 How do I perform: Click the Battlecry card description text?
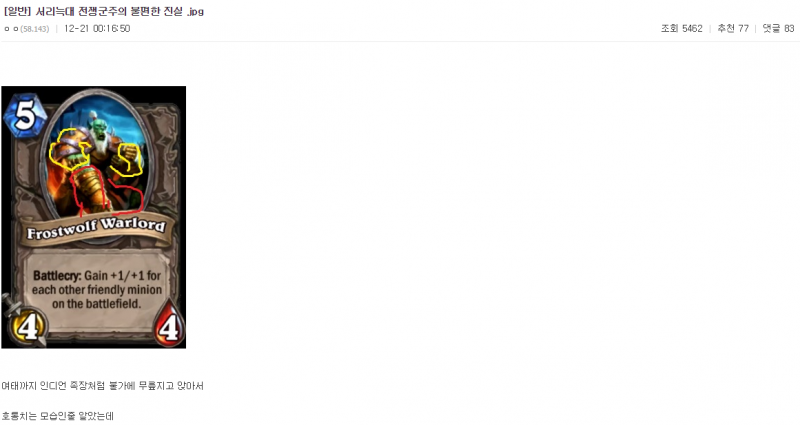click(x=96, y=290)
